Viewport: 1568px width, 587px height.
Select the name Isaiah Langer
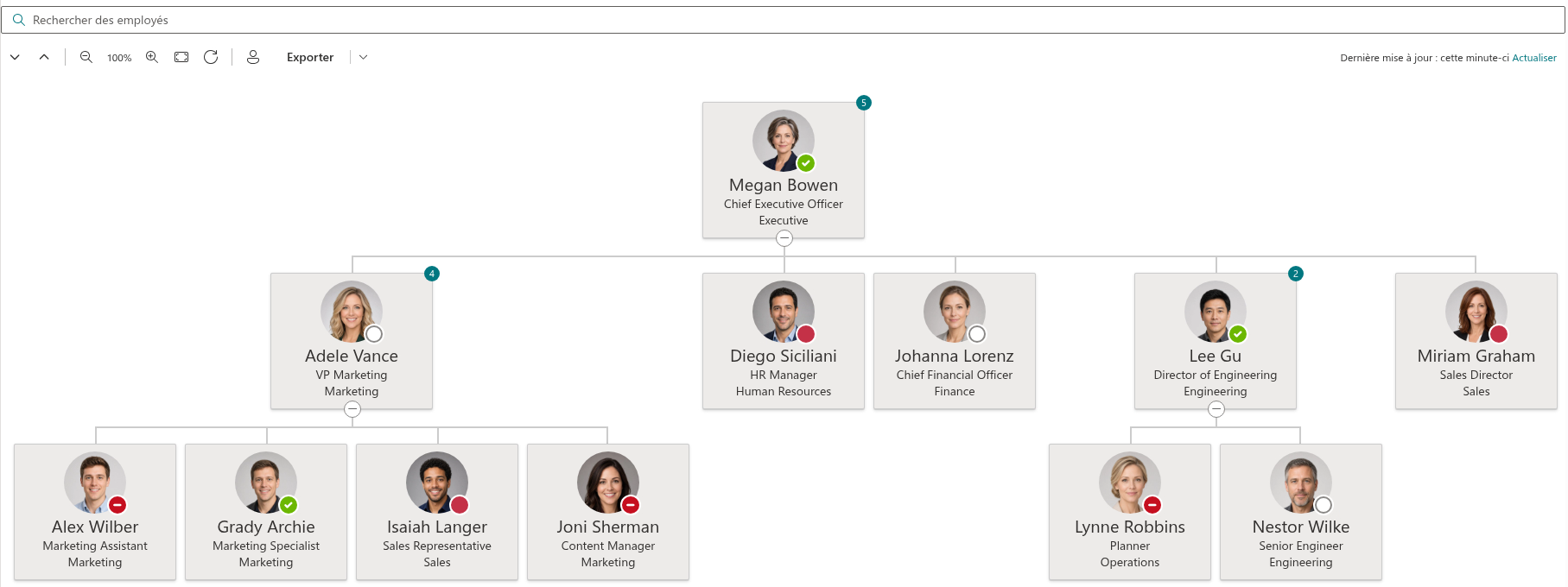[437, 527]
